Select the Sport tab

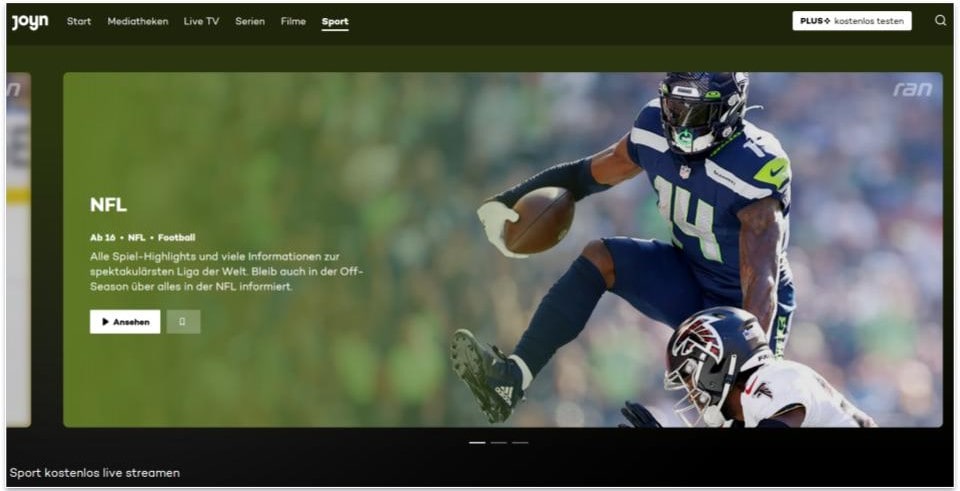coord(335,21)
